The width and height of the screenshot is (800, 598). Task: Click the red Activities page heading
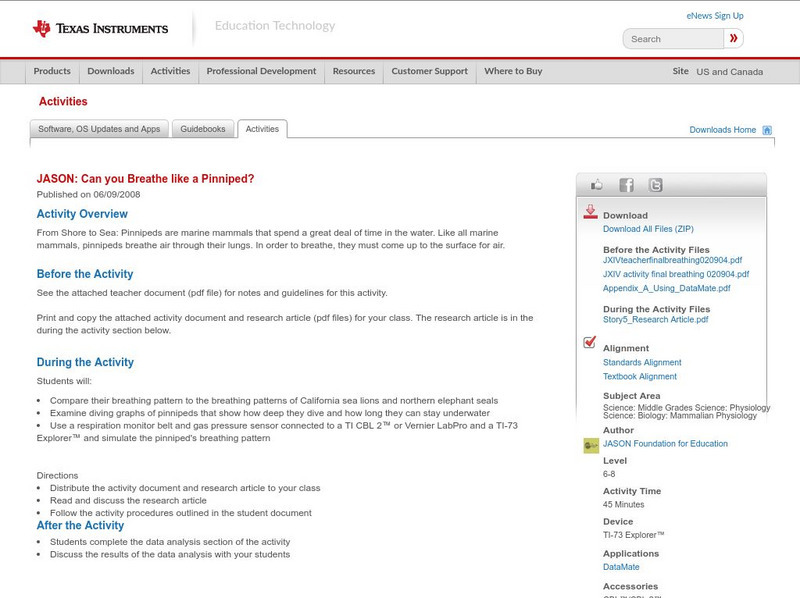pos(63,101)
